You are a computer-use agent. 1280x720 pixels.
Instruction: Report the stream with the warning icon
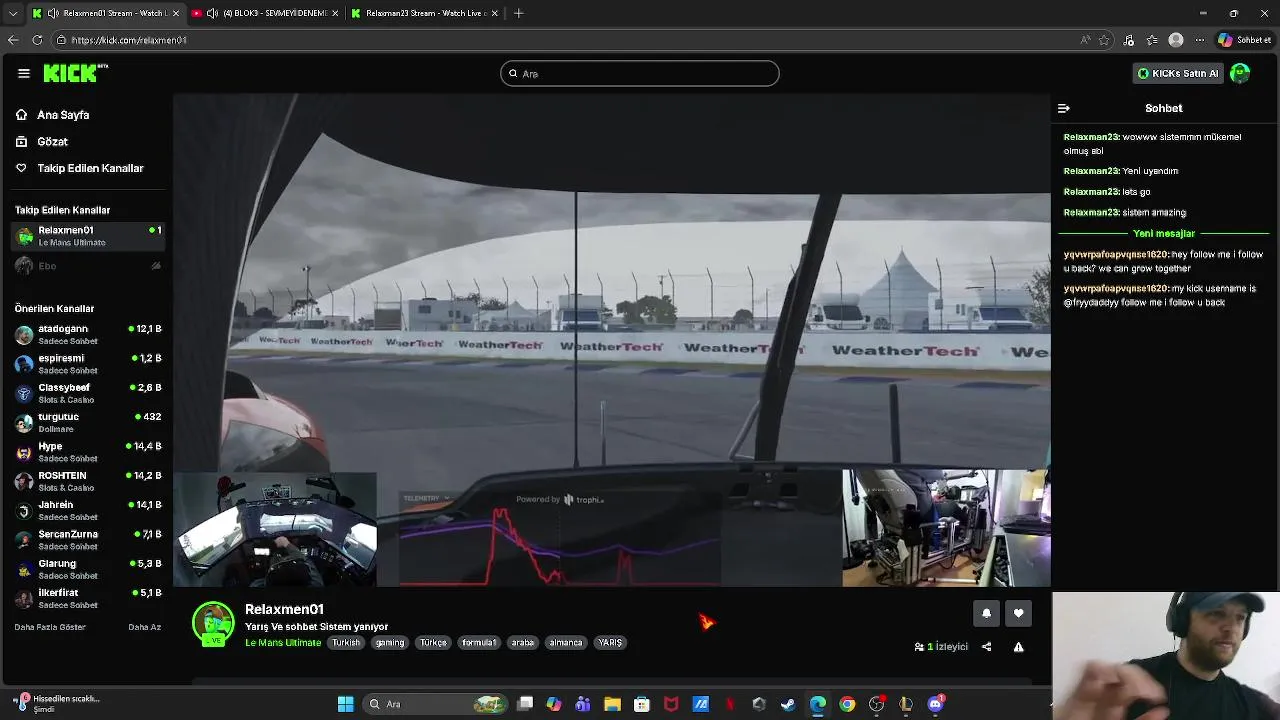pos(1018,647)
